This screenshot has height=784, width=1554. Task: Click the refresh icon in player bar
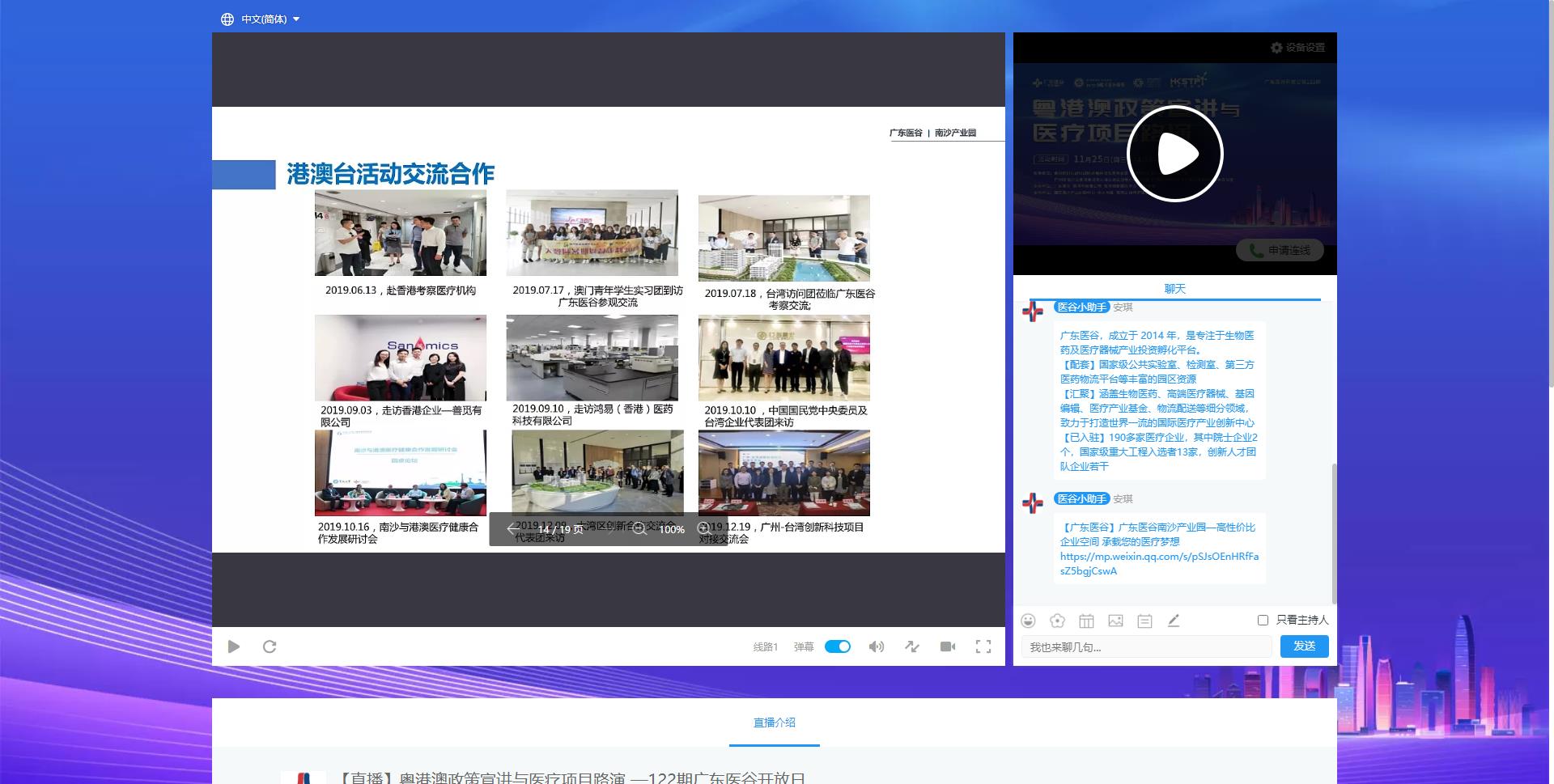[270, 646]
